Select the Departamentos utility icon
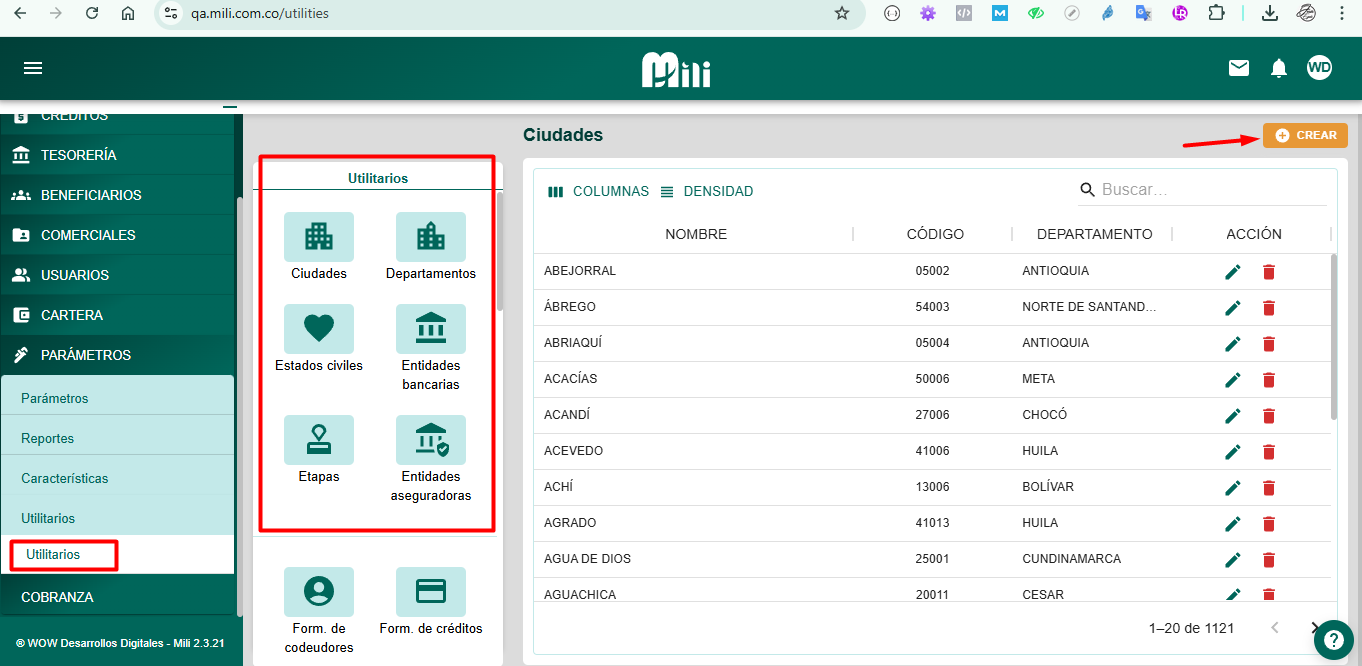1362x666 pixels. (431, 237)
